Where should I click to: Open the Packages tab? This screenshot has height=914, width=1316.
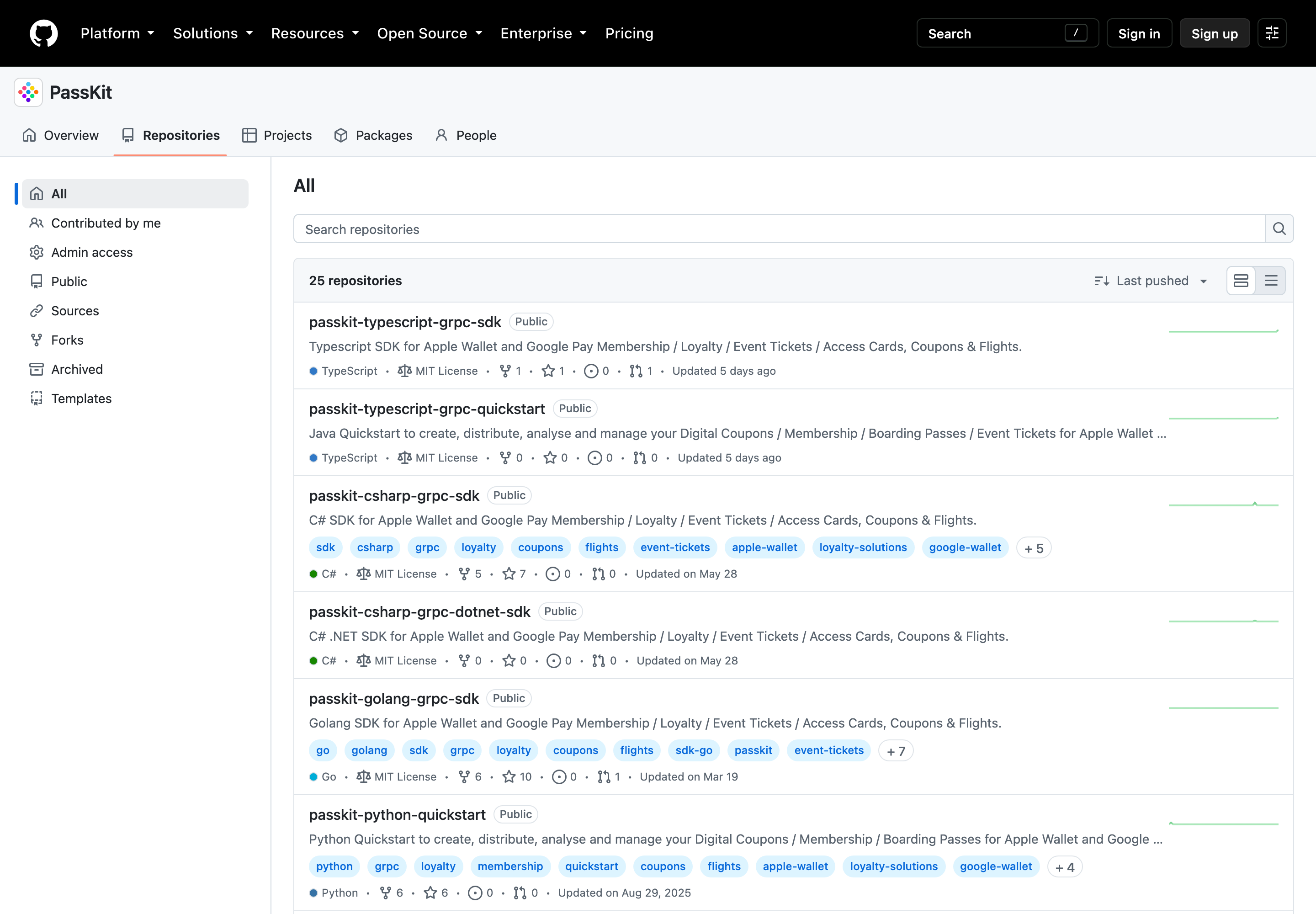373,135
